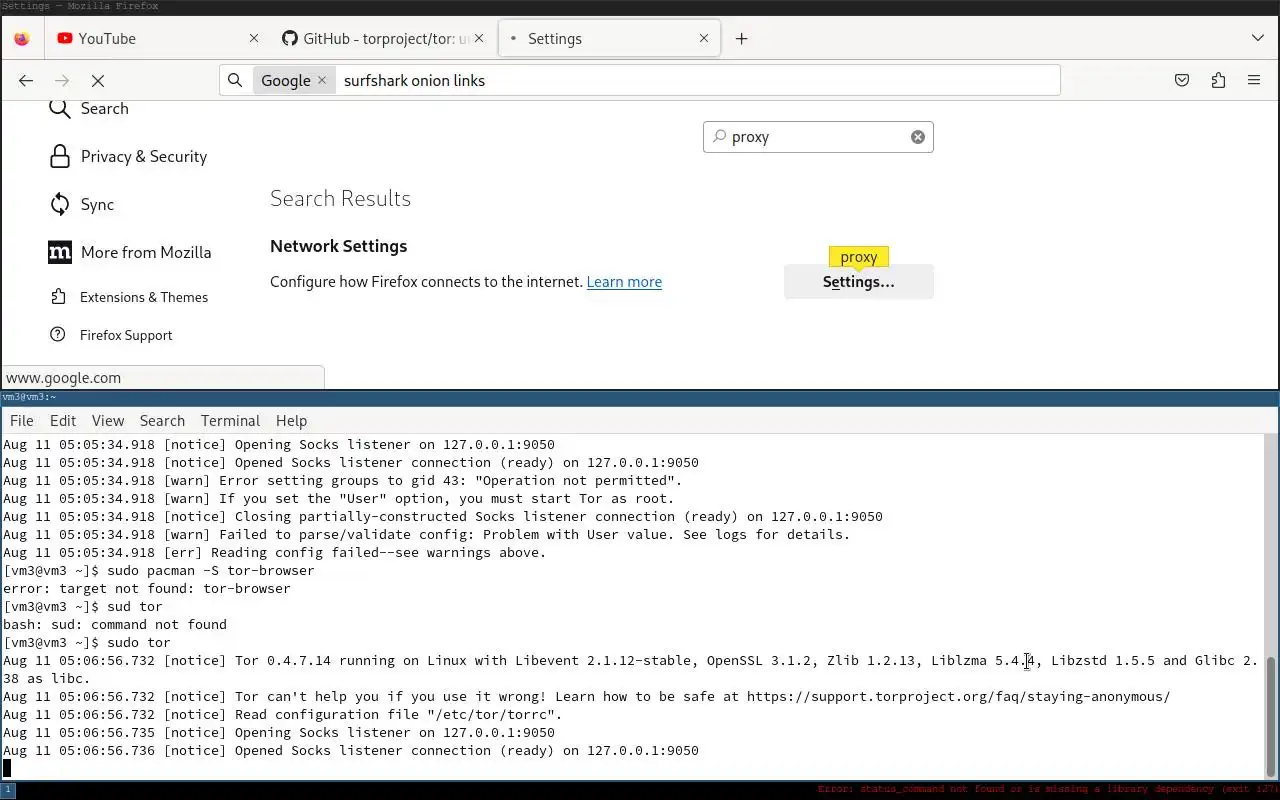Click the Privacy & Security lock icon
Screen dimensions: 1280x800
(60, 157)
